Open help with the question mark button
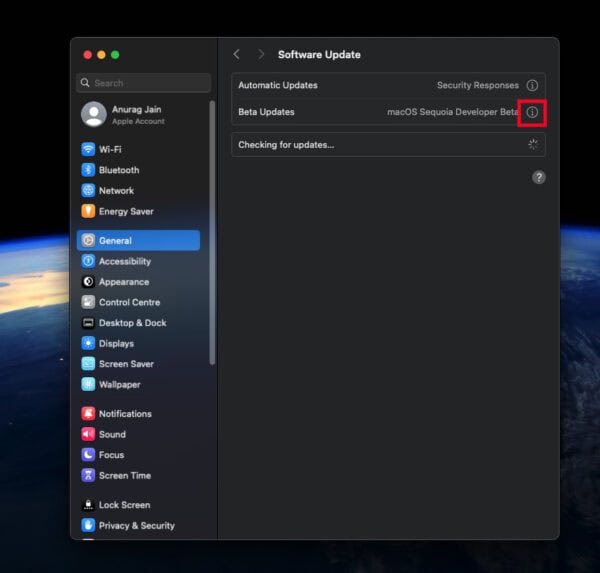 click(x=539, y=177)
